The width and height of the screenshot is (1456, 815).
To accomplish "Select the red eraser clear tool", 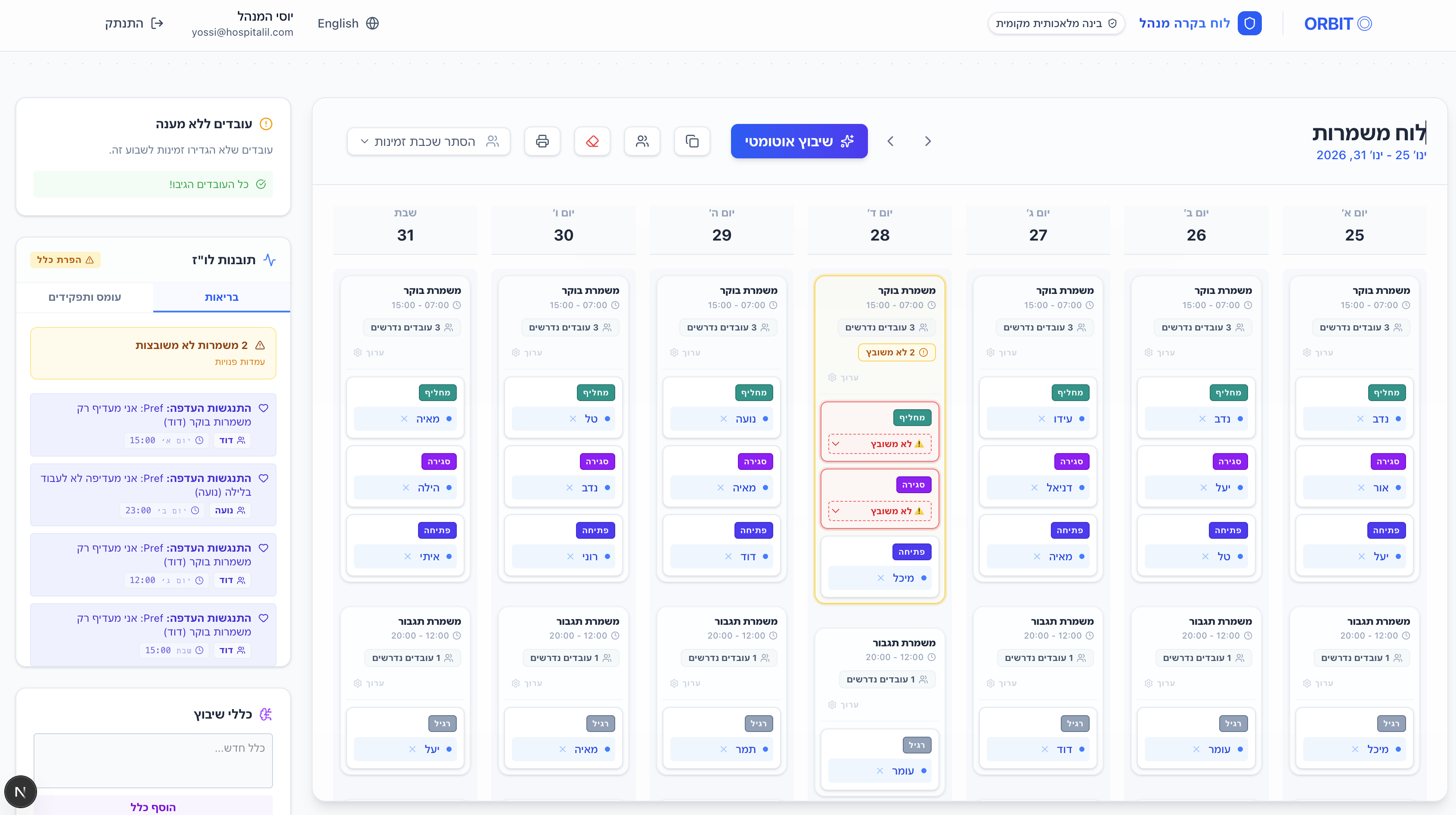I will (x=592, y=141).
